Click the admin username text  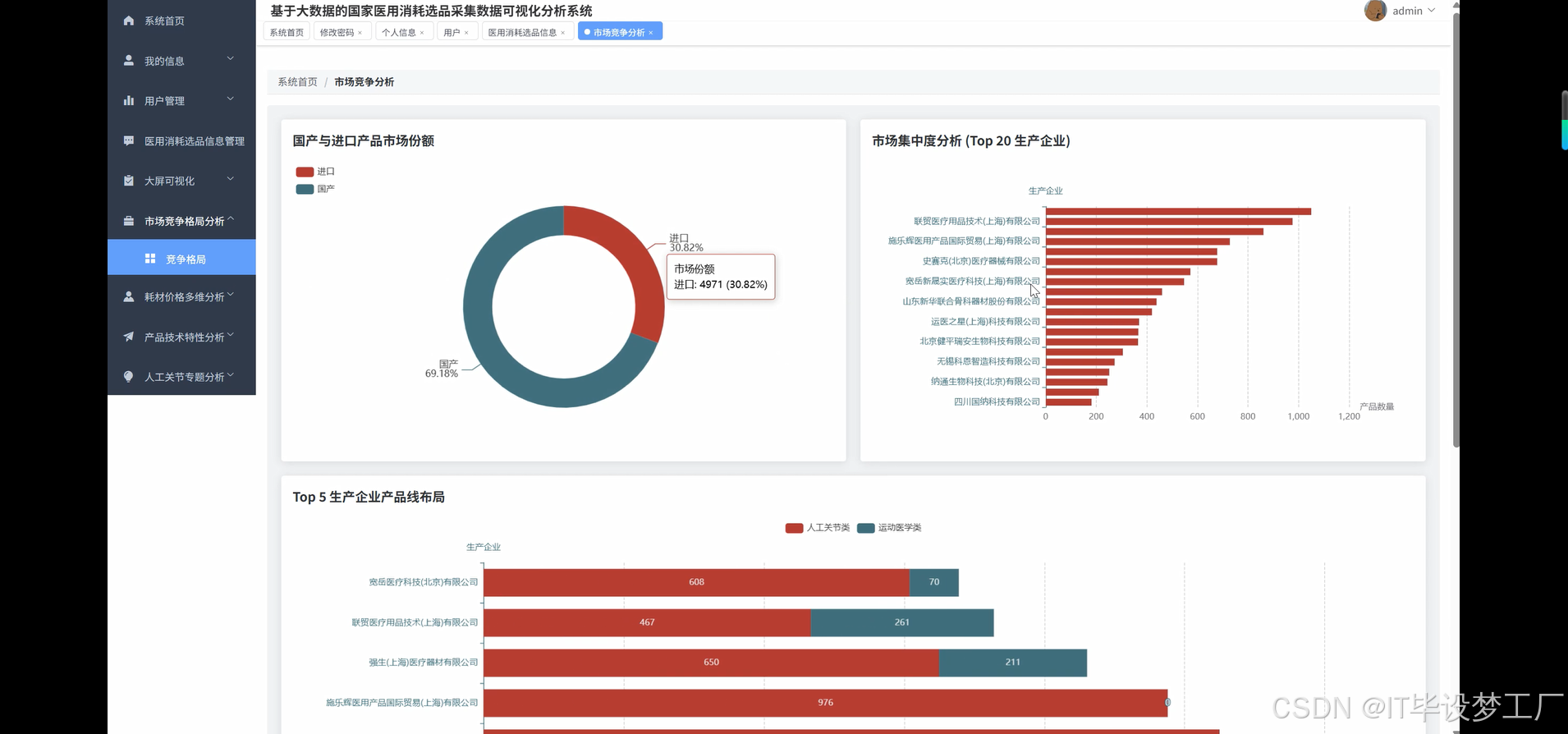pyautogui.click(x=1407, y=11)
